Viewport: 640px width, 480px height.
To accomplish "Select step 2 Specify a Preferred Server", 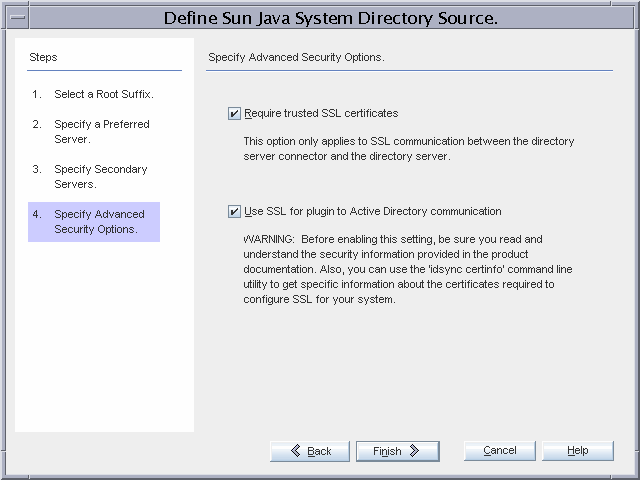I will 91,131.
